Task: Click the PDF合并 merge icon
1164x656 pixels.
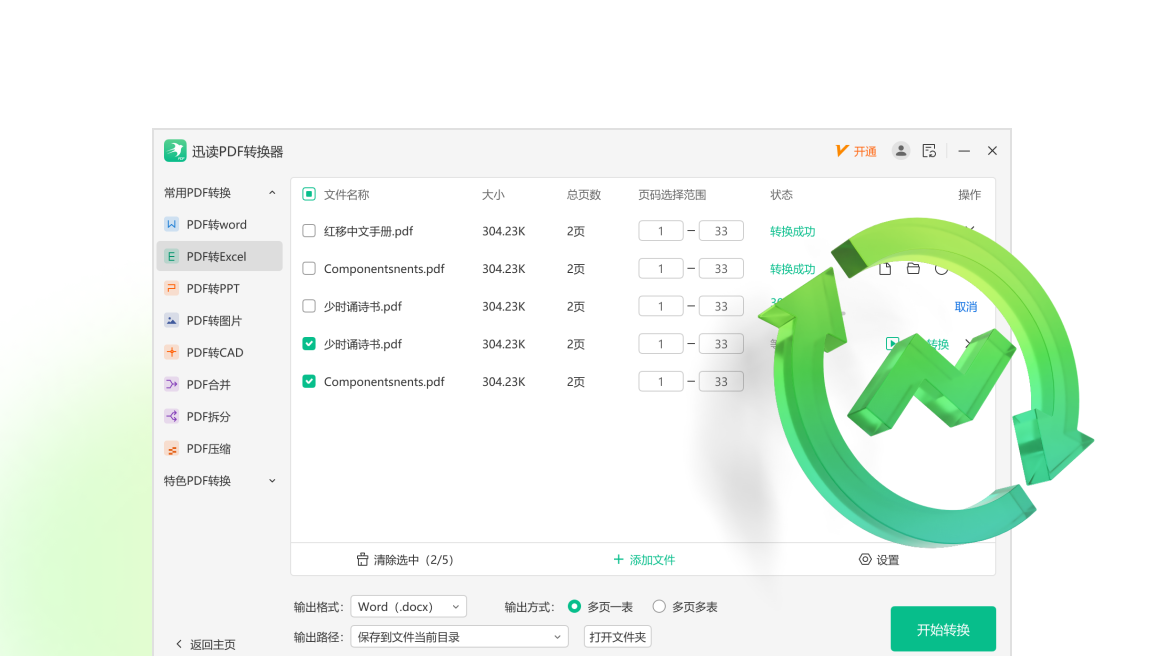Action: (x=171, y=384)
